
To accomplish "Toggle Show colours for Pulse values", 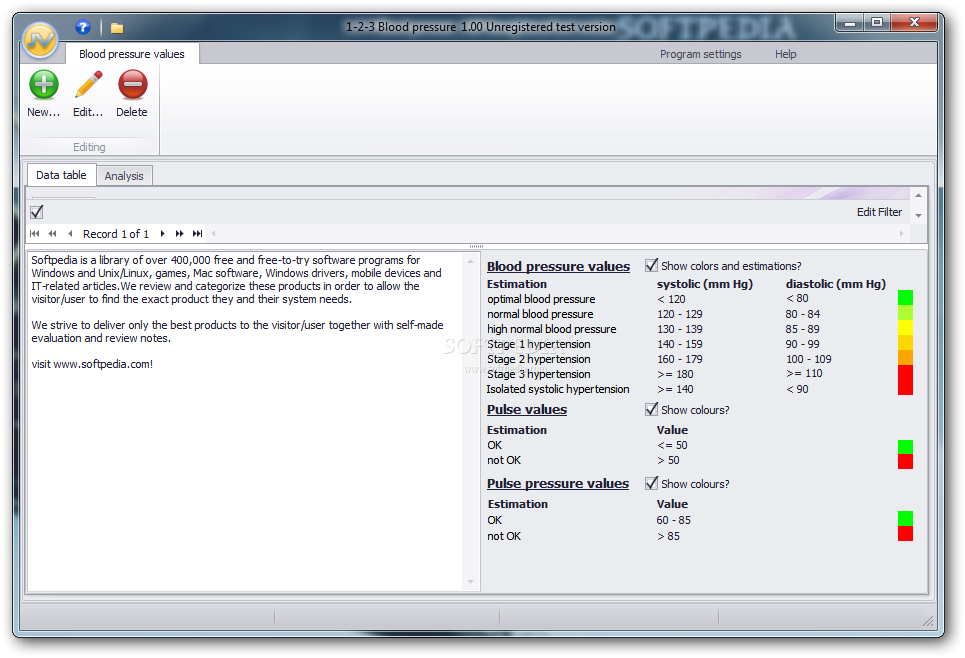I will click(x=651, y=409).
